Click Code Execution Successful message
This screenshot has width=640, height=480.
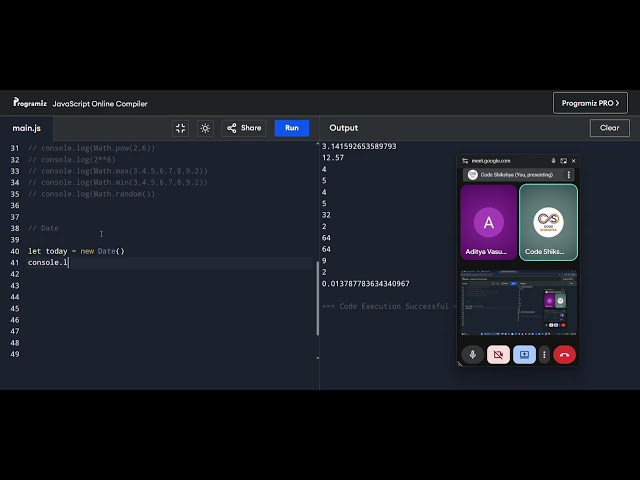click(389, 306)
